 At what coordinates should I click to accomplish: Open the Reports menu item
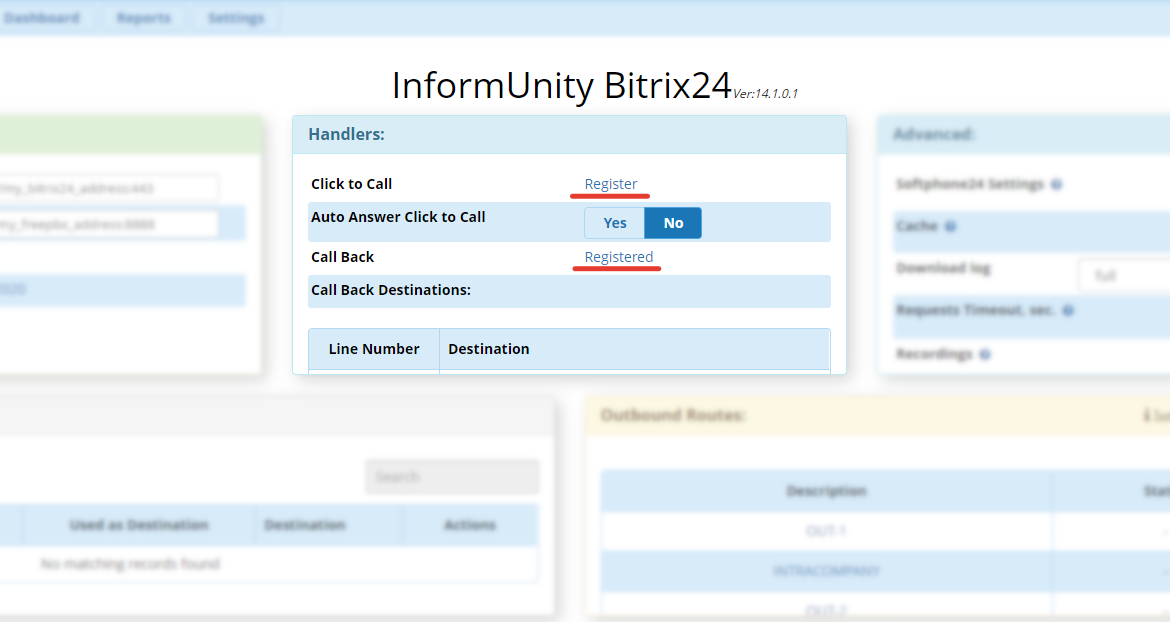(x=143, y=18)
